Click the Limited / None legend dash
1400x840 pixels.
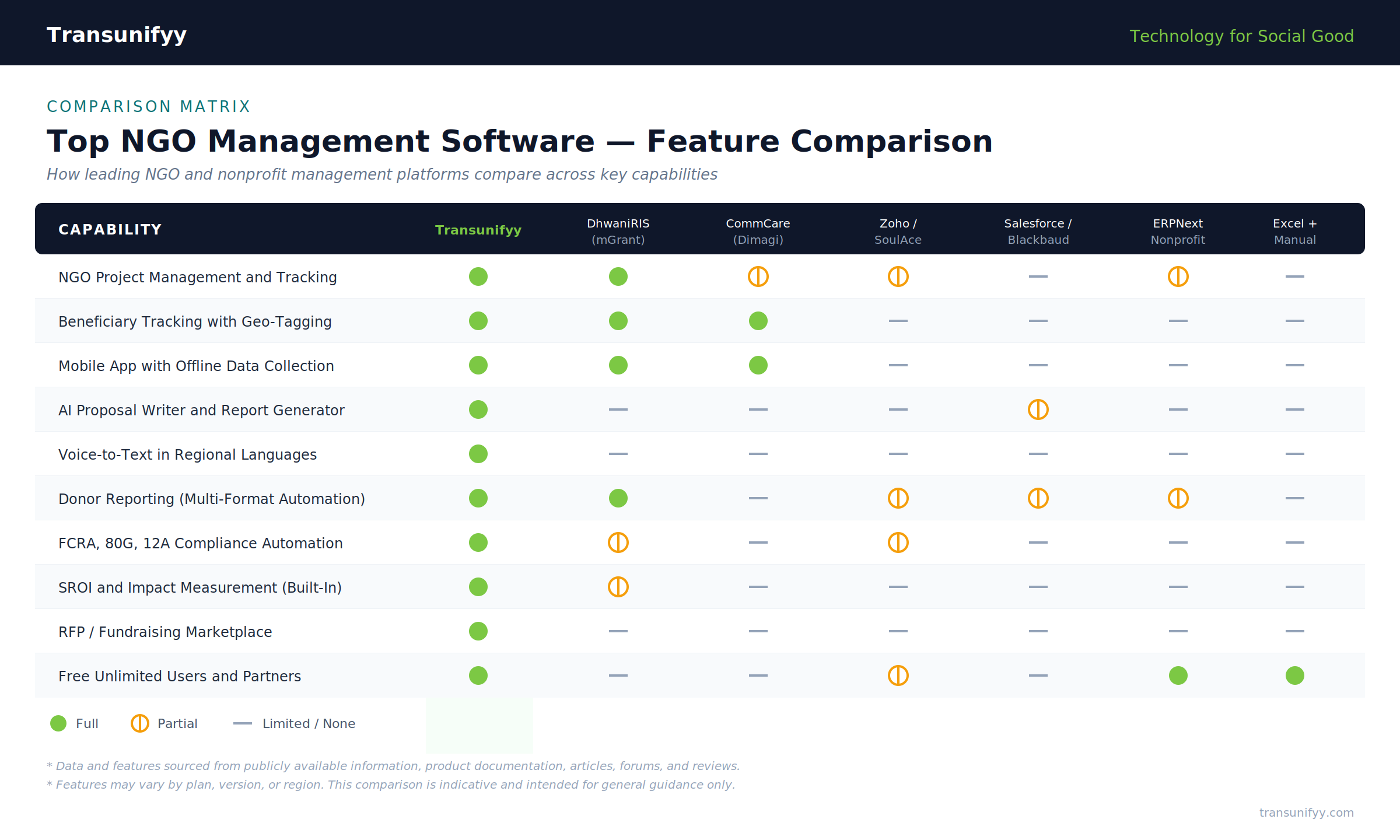(243, 723)
